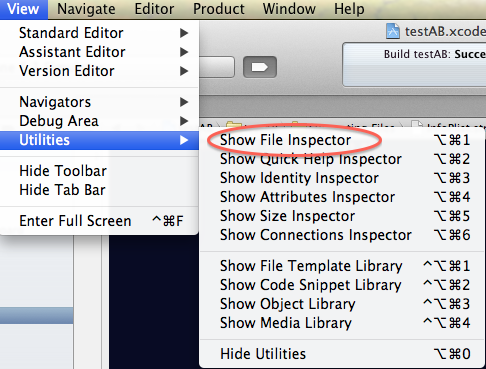
Task: Choose Show Object Library
Action: (342, 304)
